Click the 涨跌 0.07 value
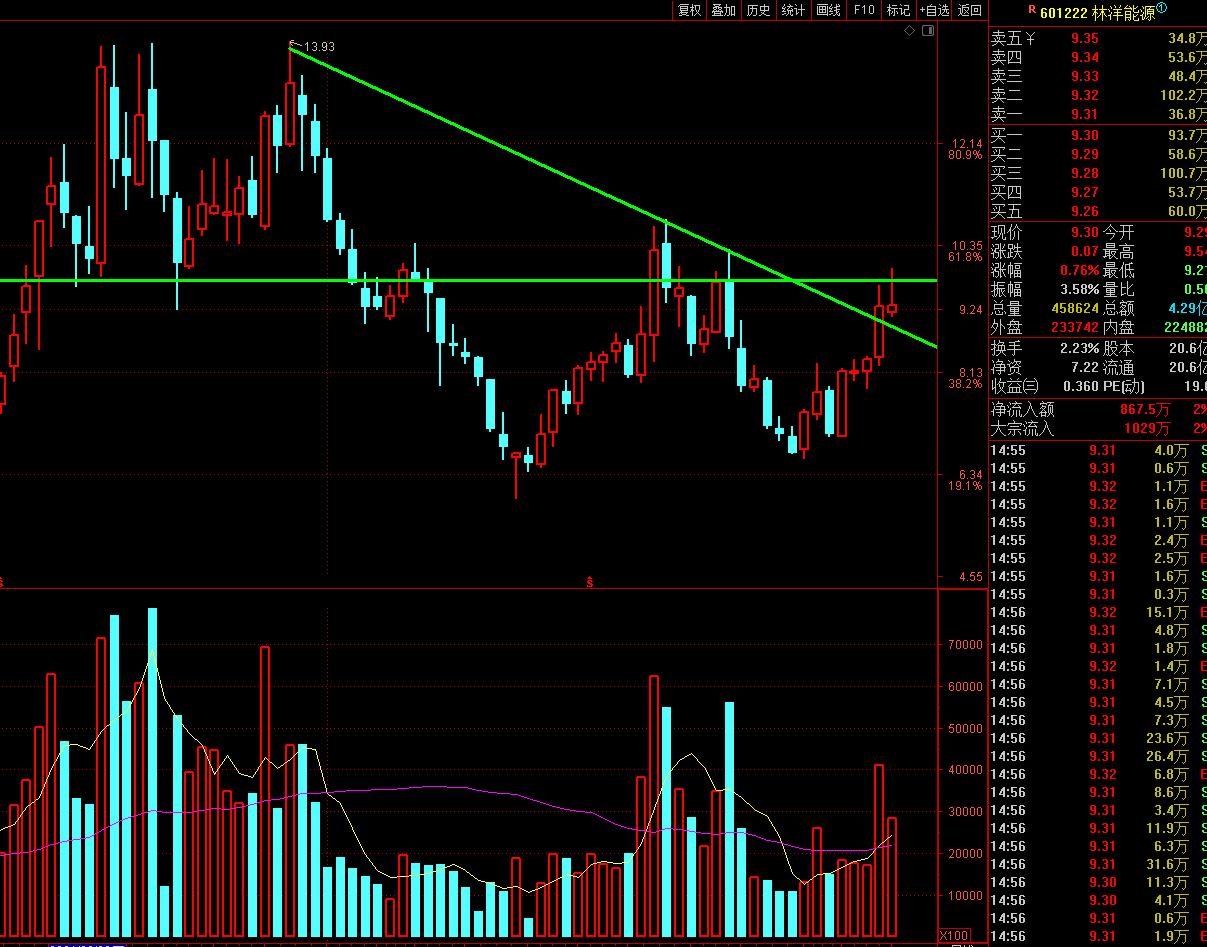1207x947 pixels. (x=1084, y=251)
